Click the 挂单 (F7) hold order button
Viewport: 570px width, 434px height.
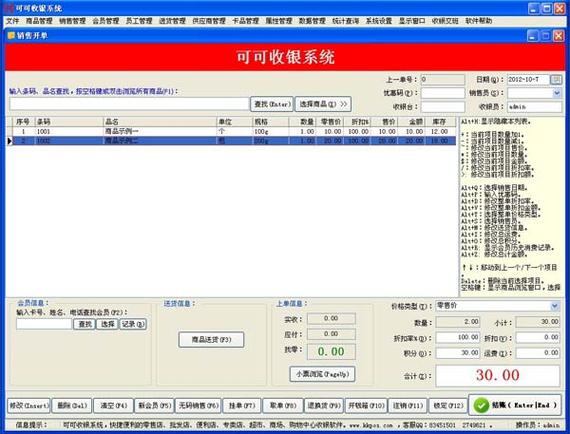pyautogui.click(x=242, y=406)
